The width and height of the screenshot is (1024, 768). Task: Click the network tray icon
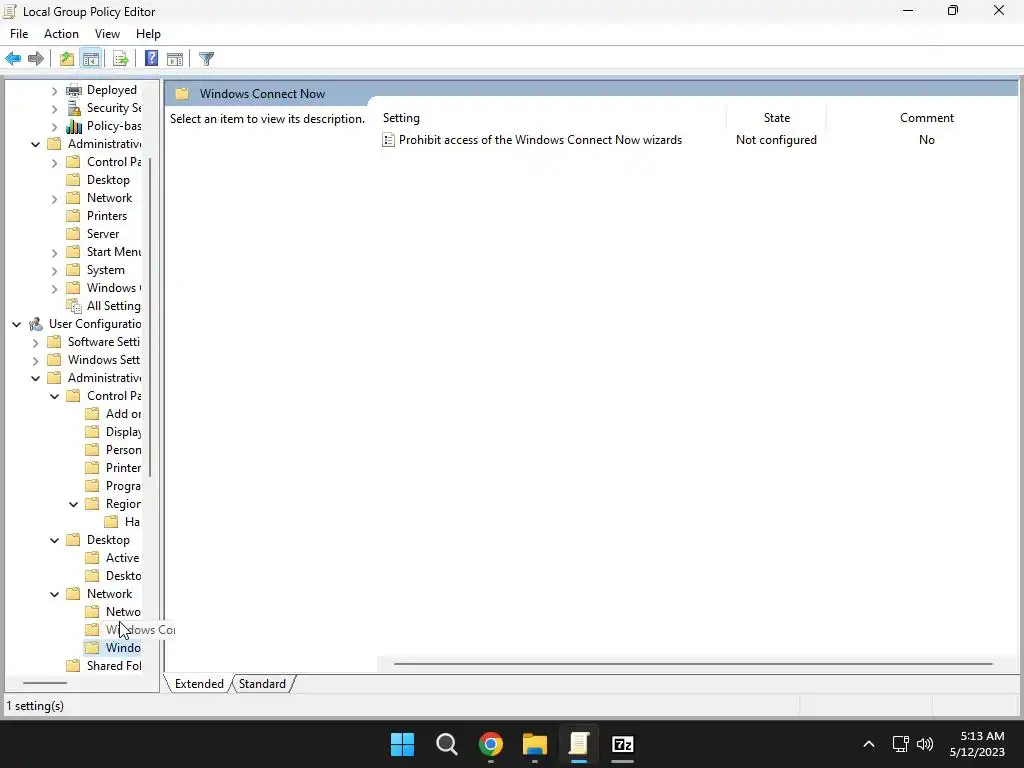[901, 744]
